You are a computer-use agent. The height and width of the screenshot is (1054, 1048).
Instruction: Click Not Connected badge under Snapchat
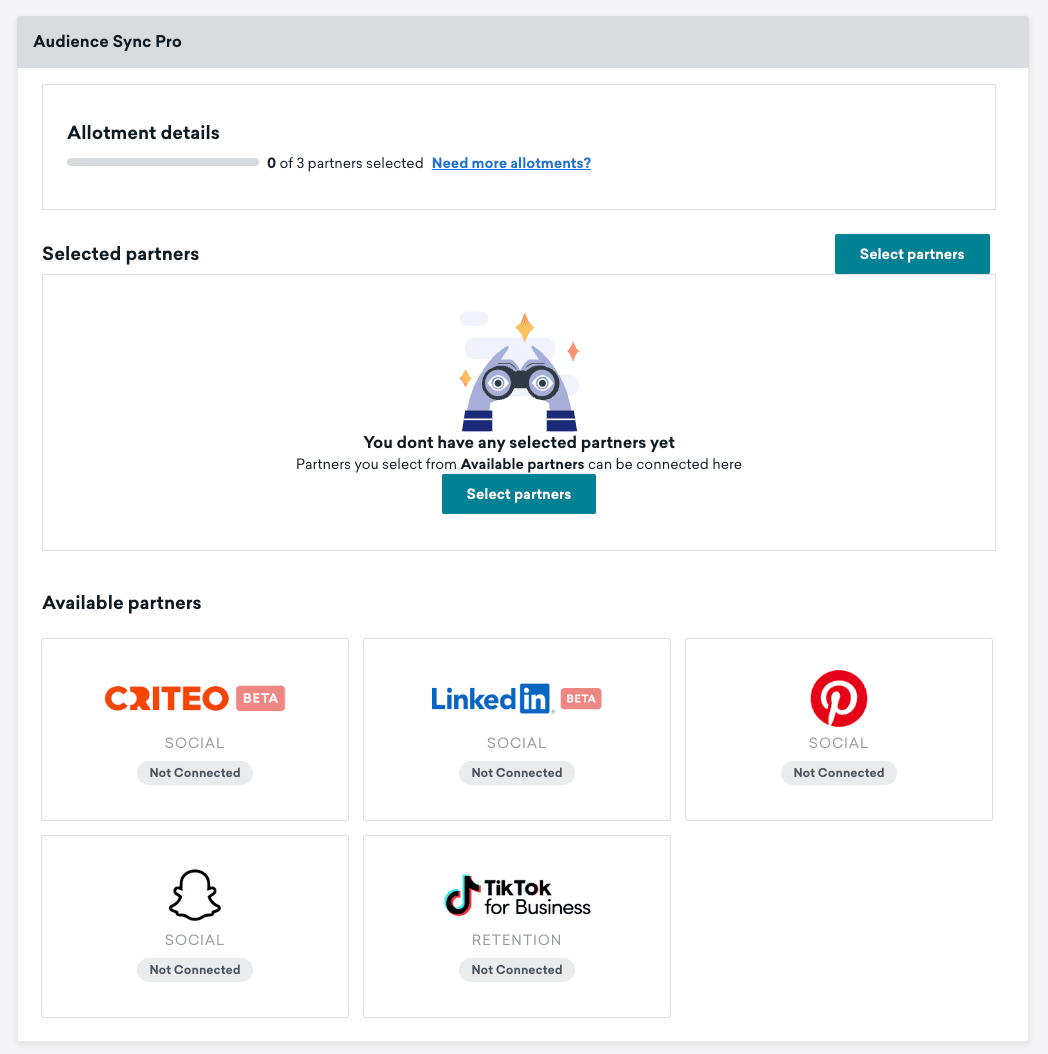pyautogui.click(x=195, y=970)
